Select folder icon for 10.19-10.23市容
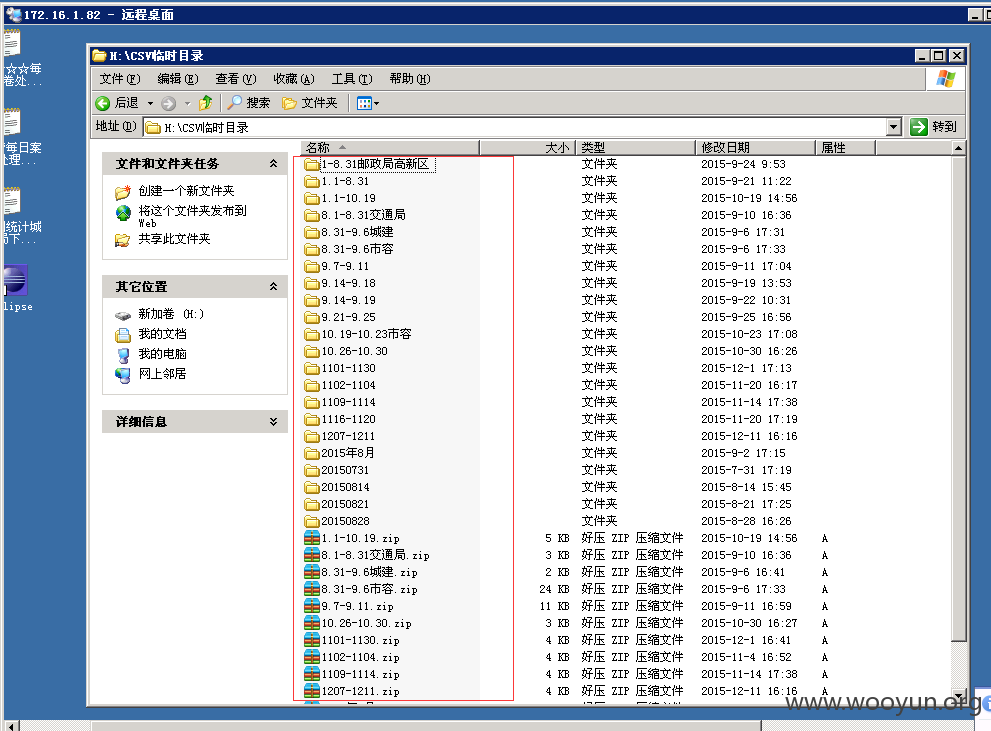 pos(312,334)
